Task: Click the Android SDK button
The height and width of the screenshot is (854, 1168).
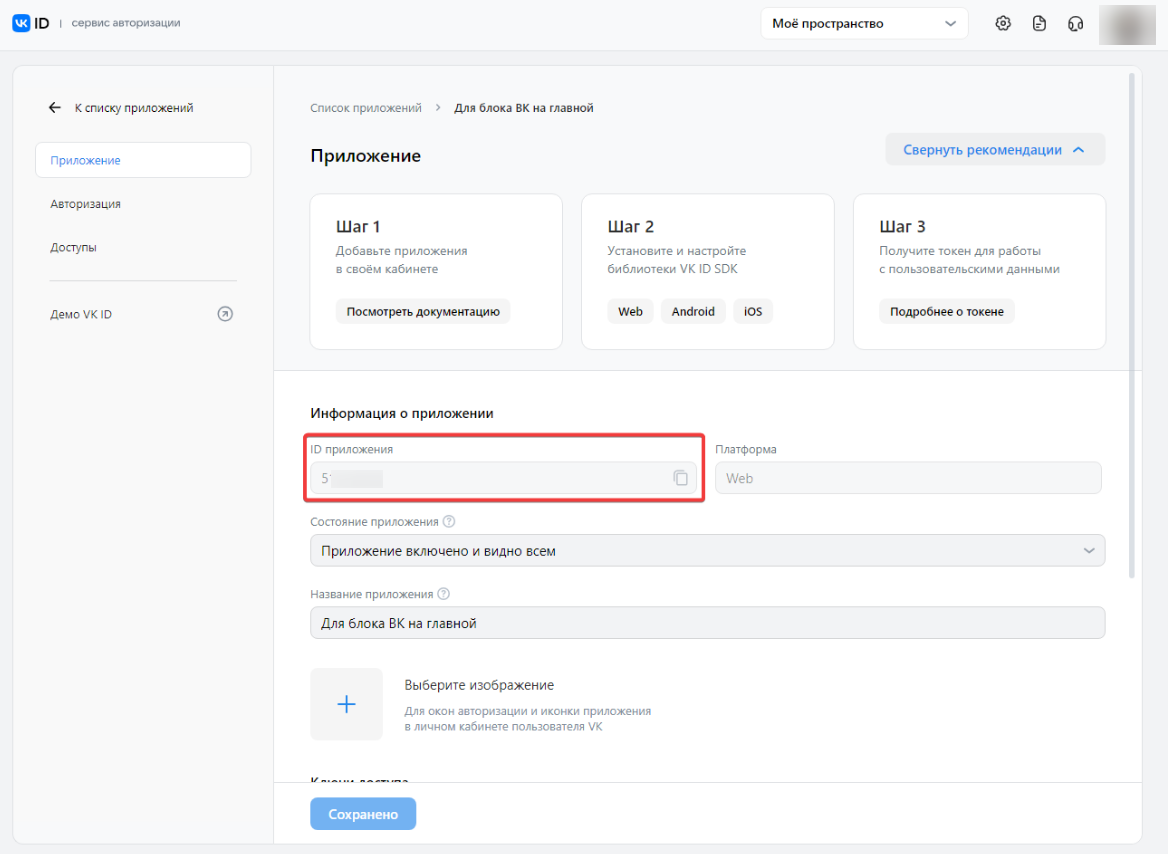Action: pyautogui.click(x=693, y=311)
